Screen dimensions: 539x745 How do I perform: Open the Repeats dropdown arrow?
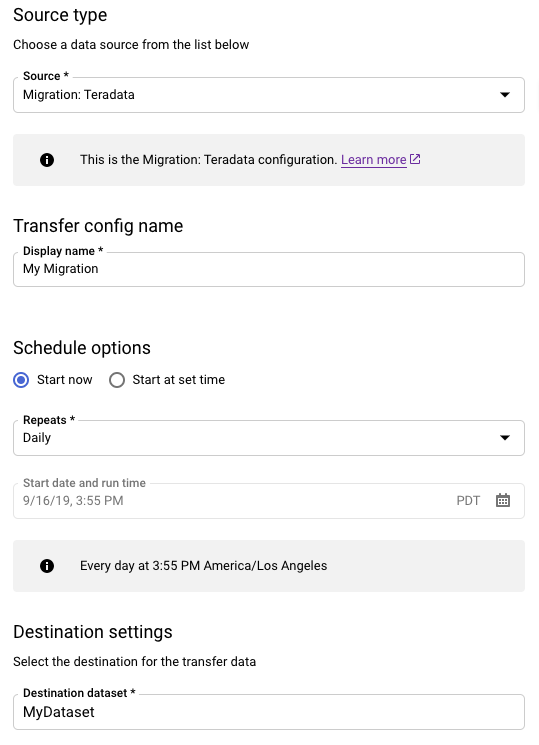tap(505, 438)
